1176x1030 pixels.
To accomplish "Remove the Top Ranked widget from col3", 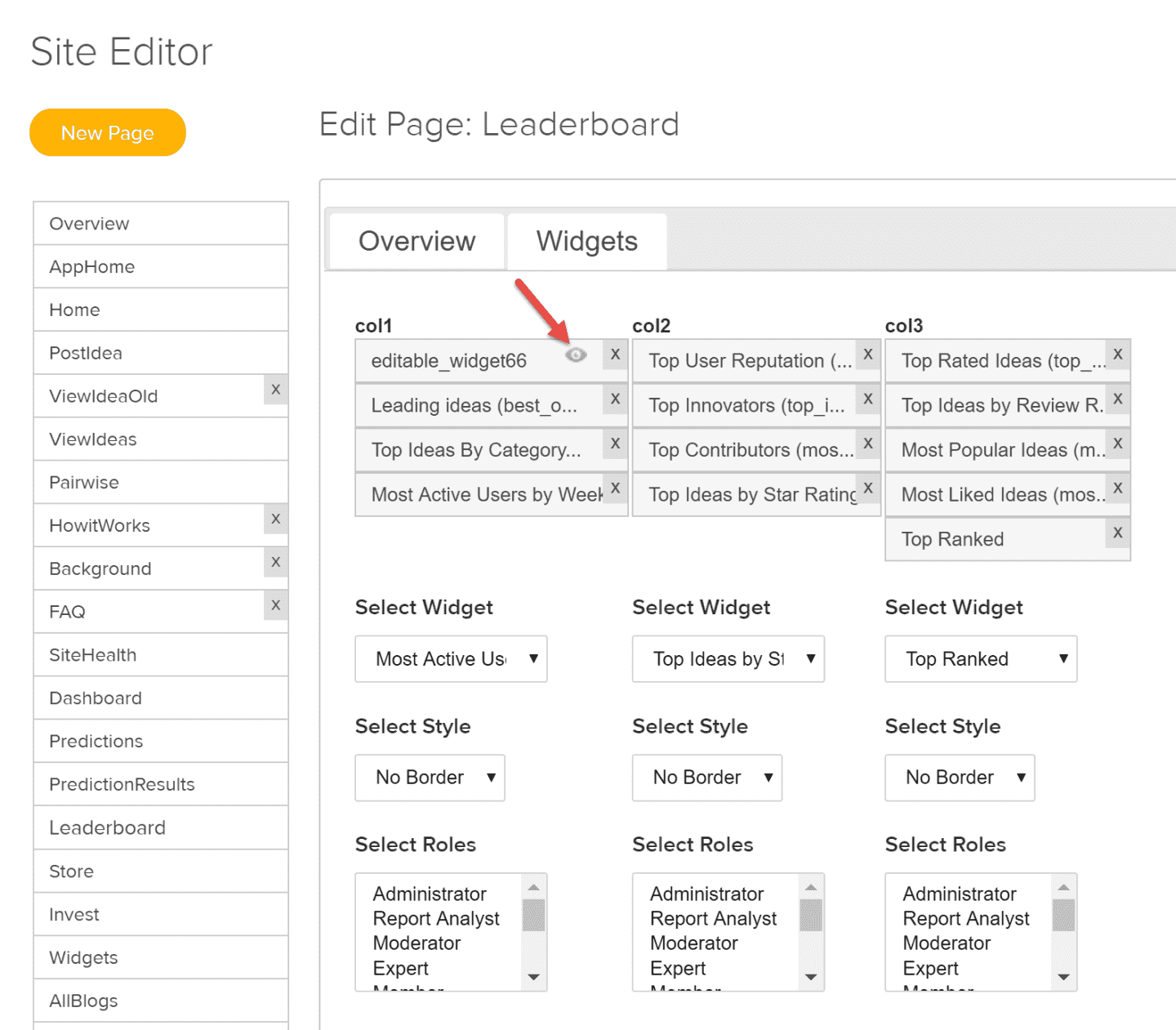I will [x=1117, y=533].
